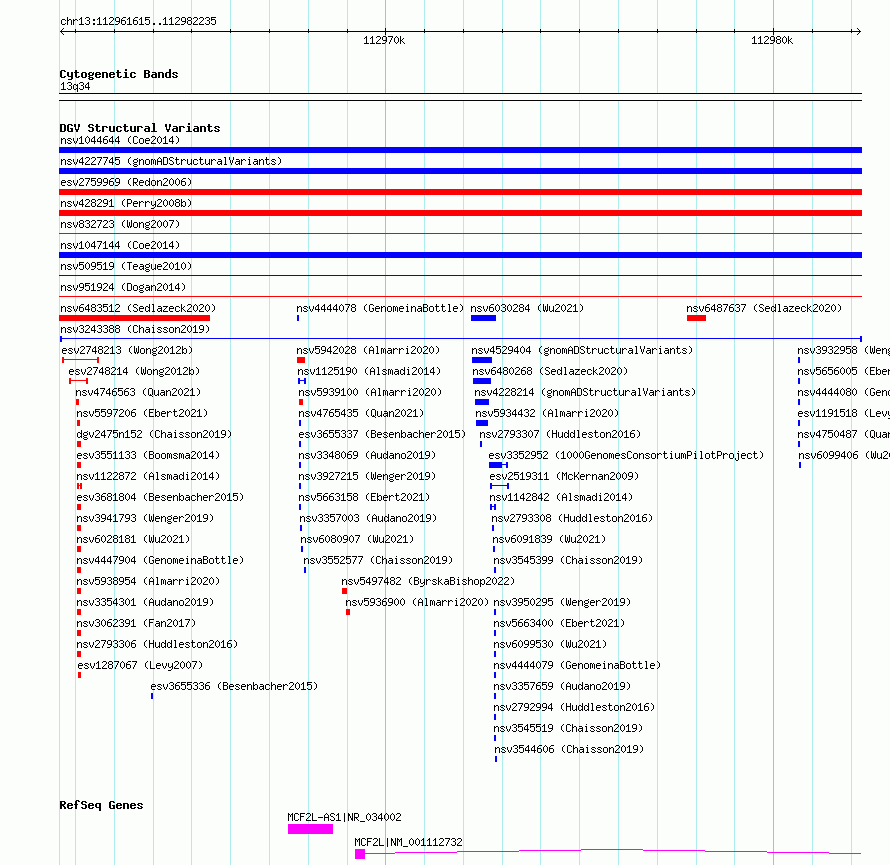
Task: Select dgv2475n152 (Chaisson2019) entry
Action: (x=154, y=434)
